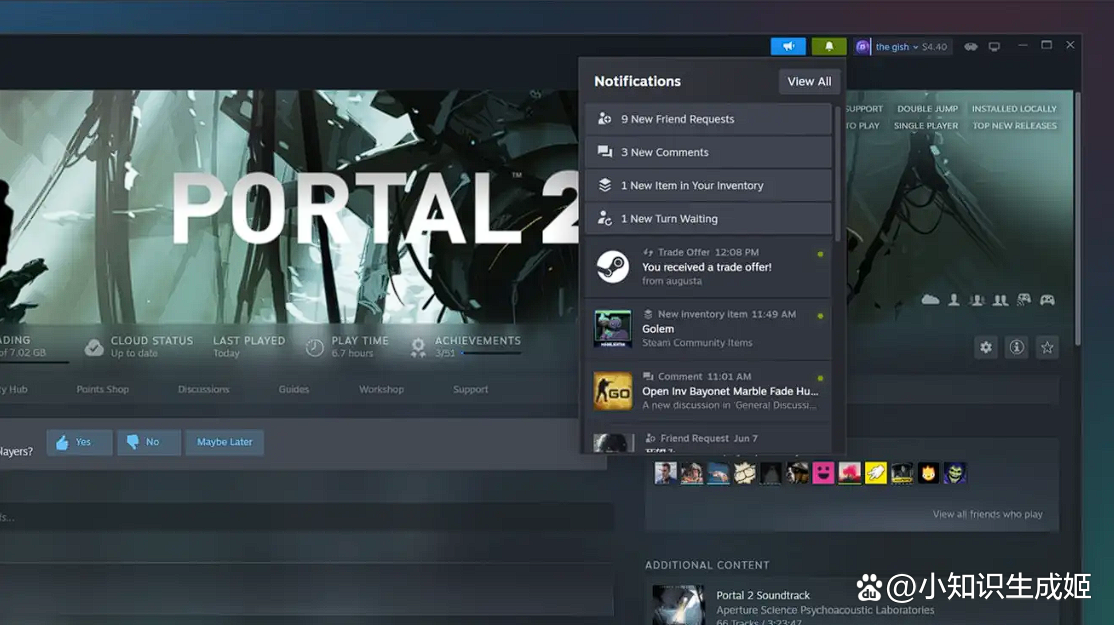The height and width of the screenshot is (625, 1114).
Task: Click DOUBLE JUMP tag
Action: coord(927,109)
